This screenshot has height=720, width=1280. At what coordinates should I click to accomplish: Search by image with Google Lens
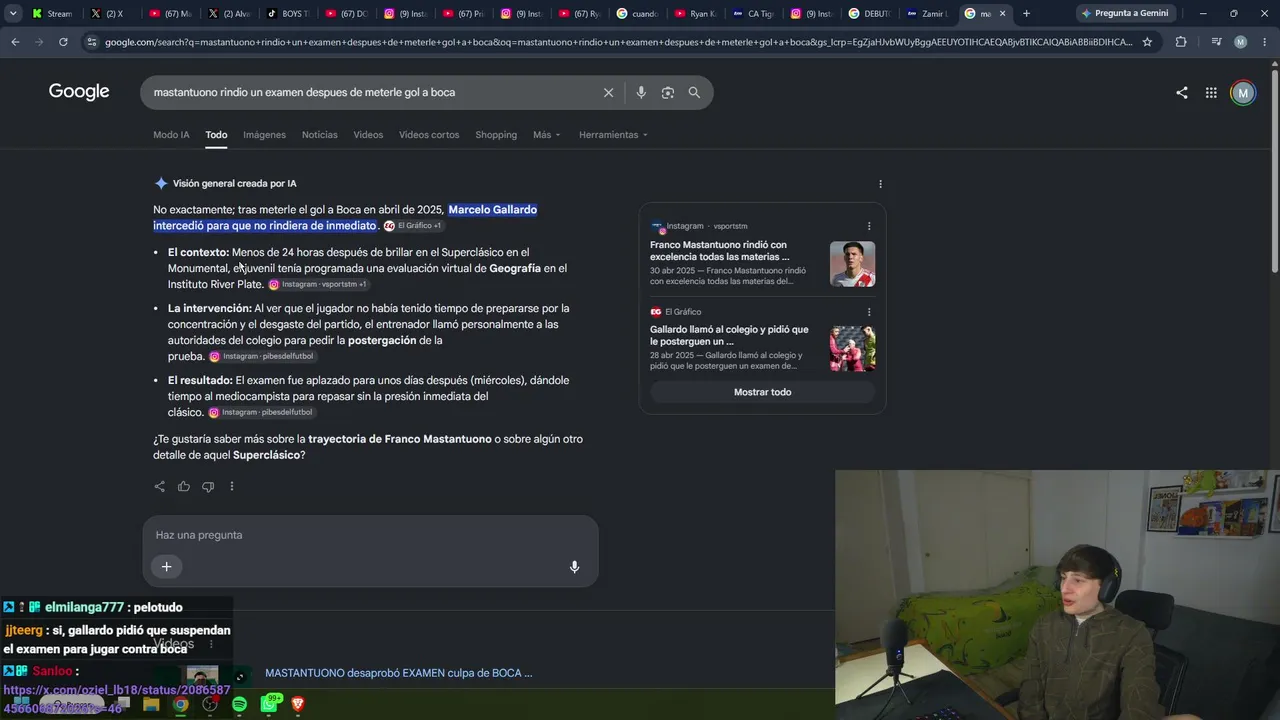point(667,92)
